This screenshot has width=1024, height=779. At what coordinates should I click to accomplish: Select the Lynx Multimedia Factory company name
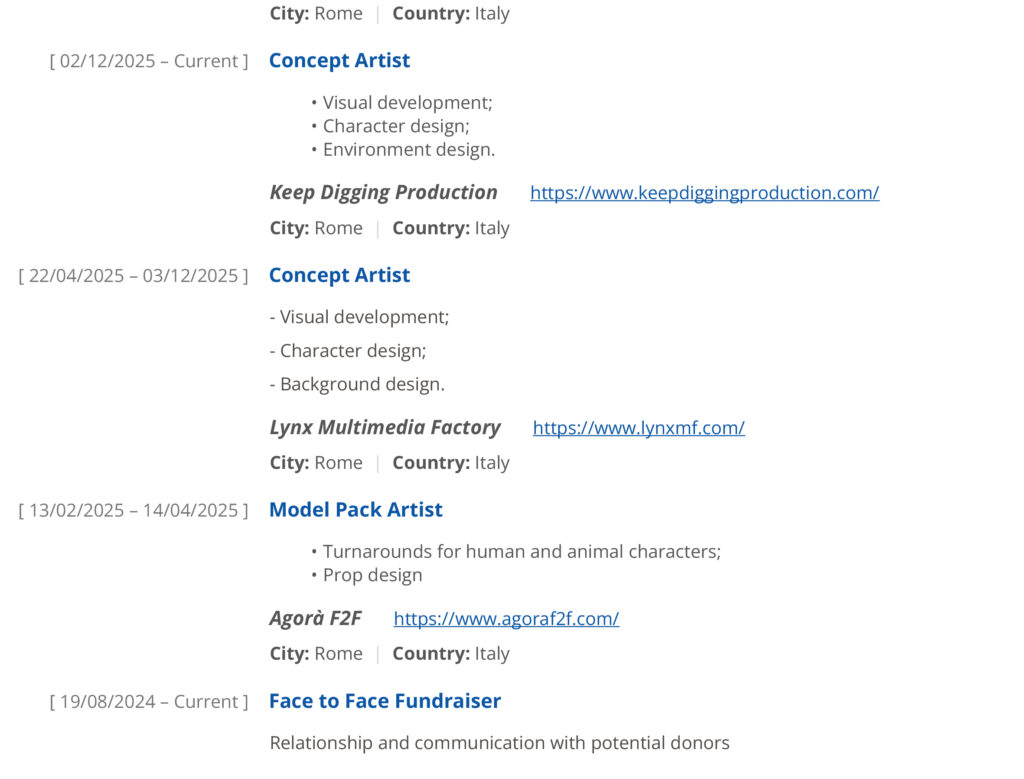385,428
